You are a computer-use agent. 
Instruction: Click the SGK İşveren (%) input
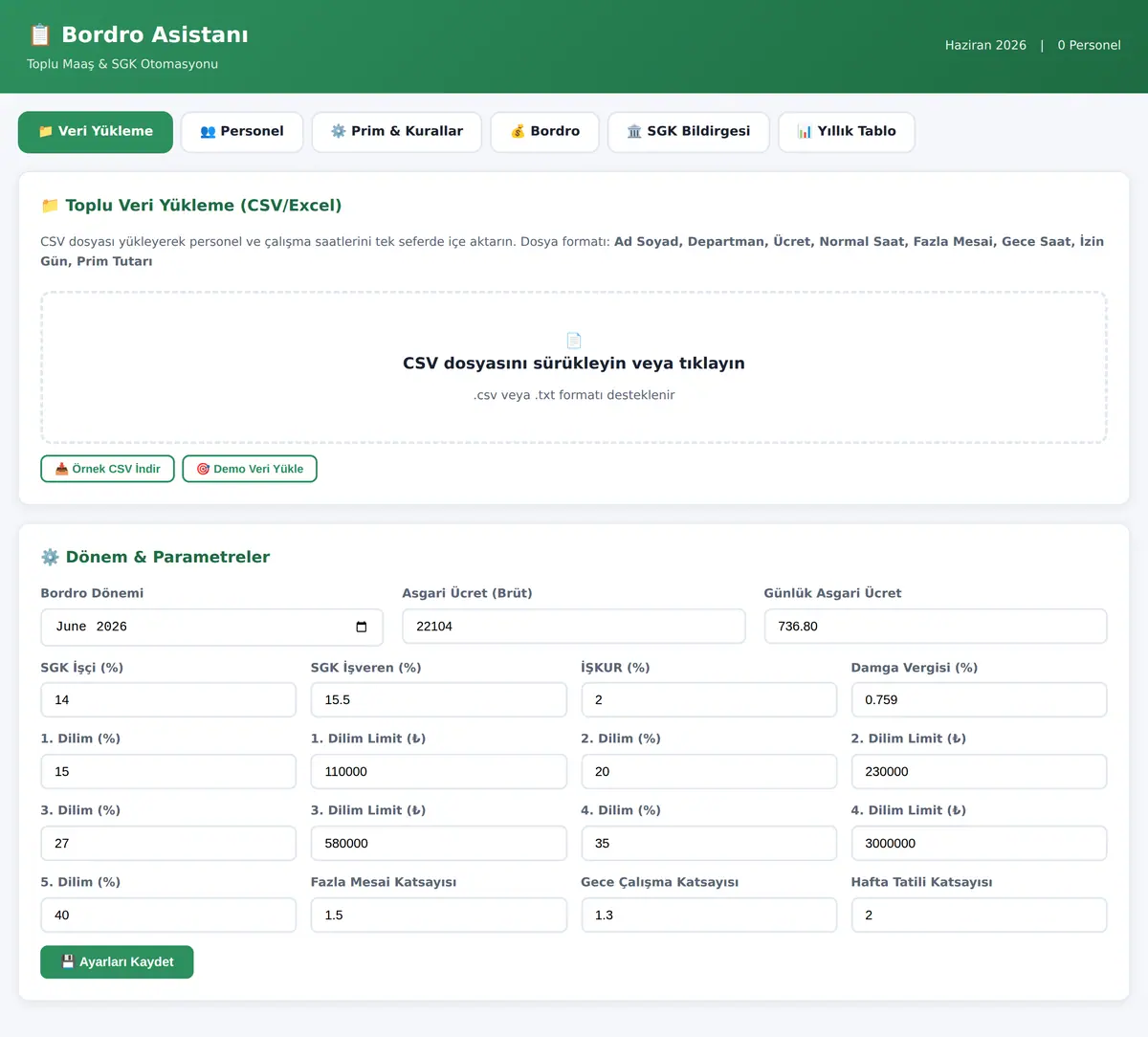[x=439, y=700]
